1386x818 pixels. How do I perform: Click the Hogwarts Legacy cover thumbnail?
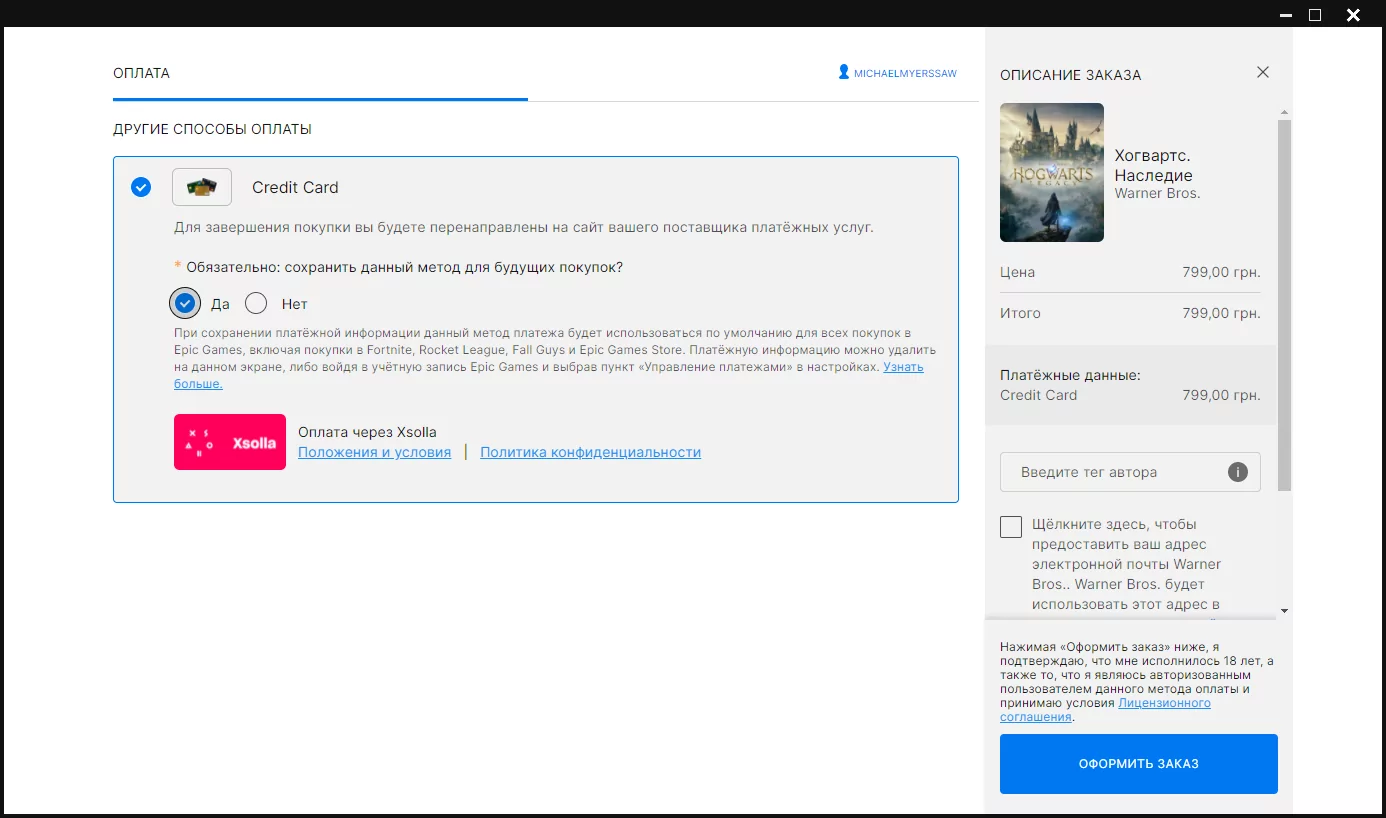pyautogui.click(x=1052, y=172)
